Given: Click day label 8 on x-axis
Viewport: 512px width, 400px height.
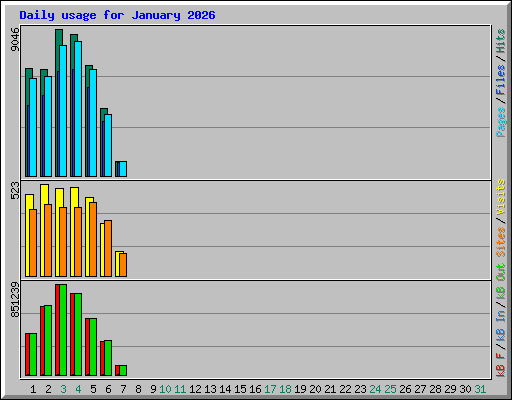Looking at the screenshot, I should pyautogui.click(x=138, y=389).
